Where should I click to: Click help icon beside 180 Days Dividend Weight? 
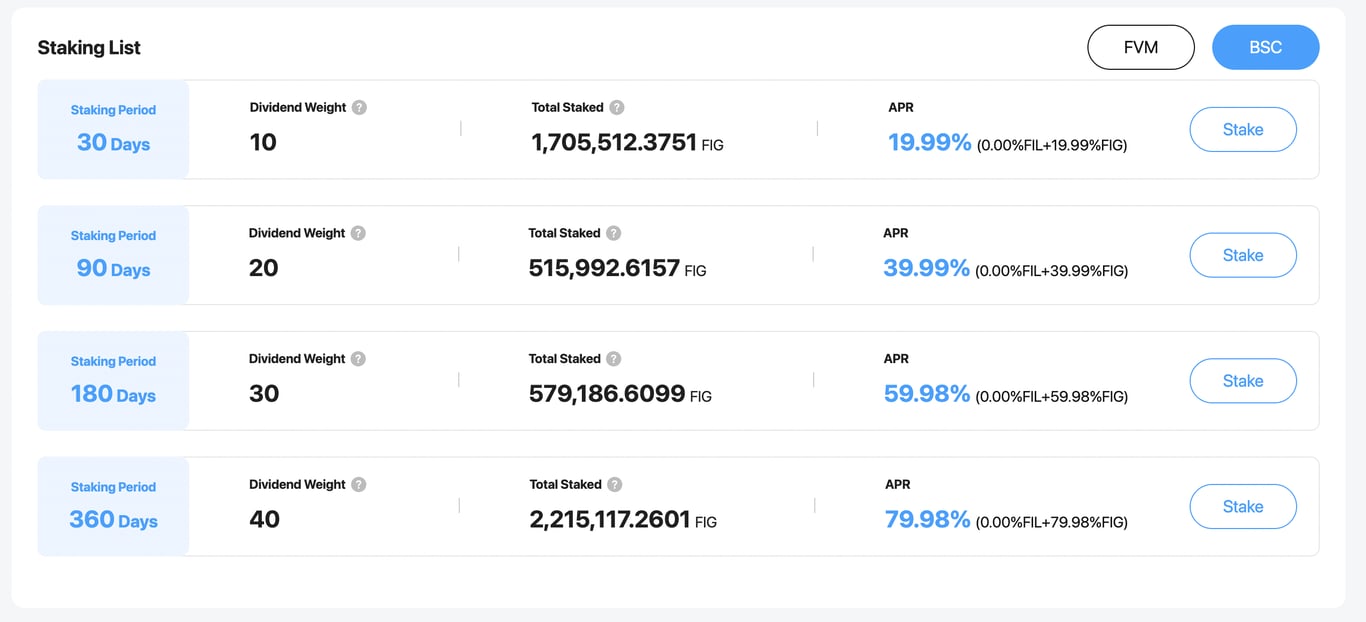(358, 359)
